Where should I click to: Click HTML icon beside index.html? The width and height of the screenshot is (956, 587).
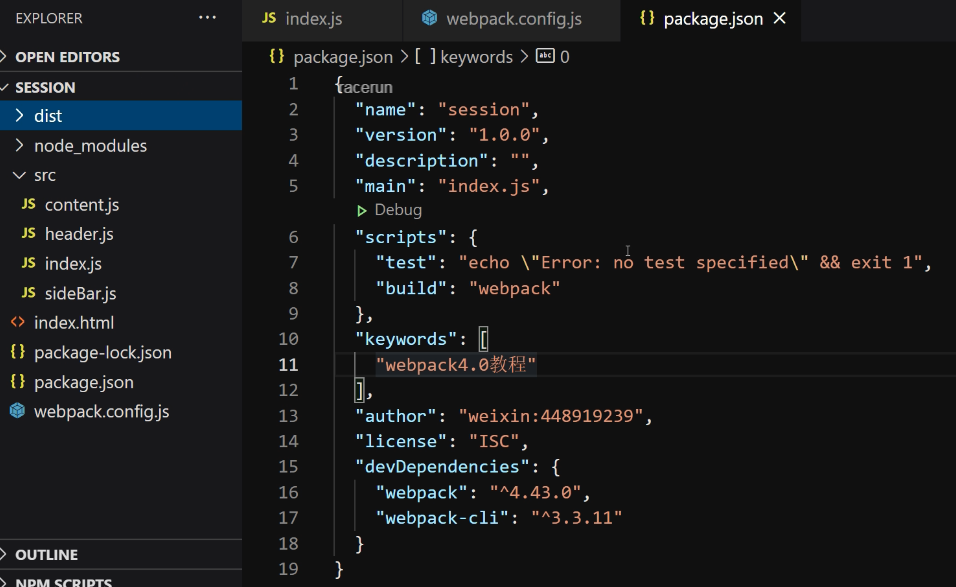[x=18, y=322]
